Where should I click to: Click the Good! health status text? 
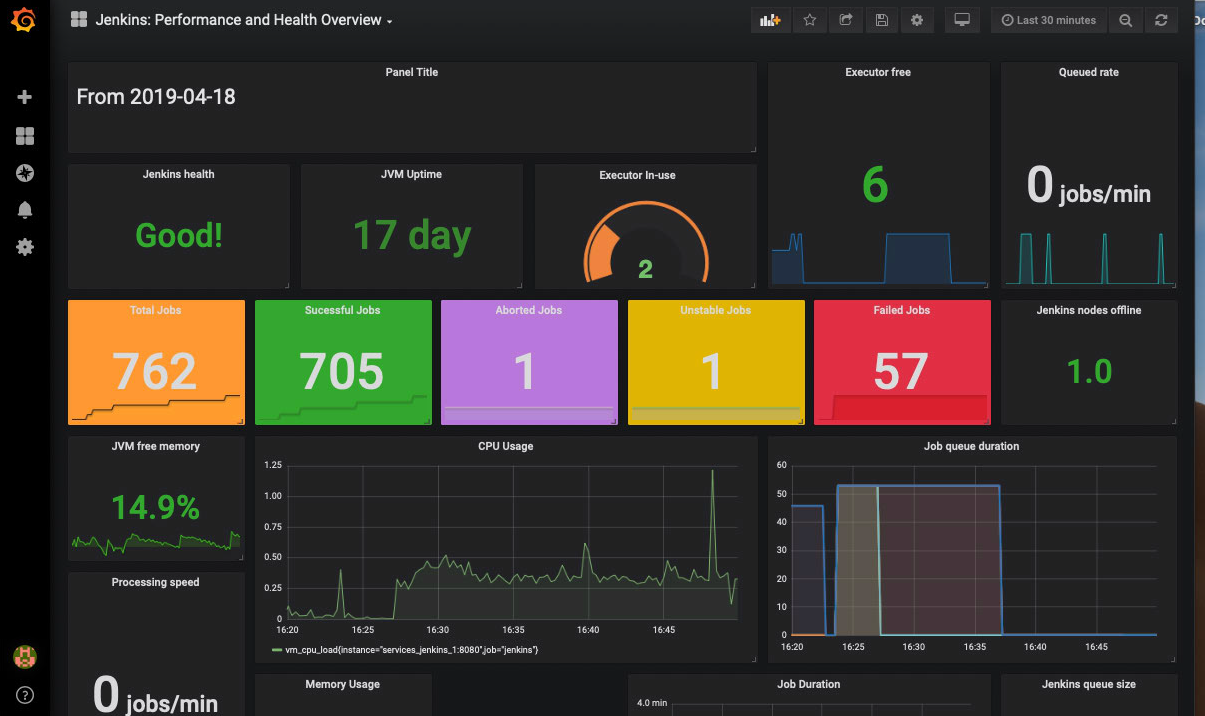[179, 235]
